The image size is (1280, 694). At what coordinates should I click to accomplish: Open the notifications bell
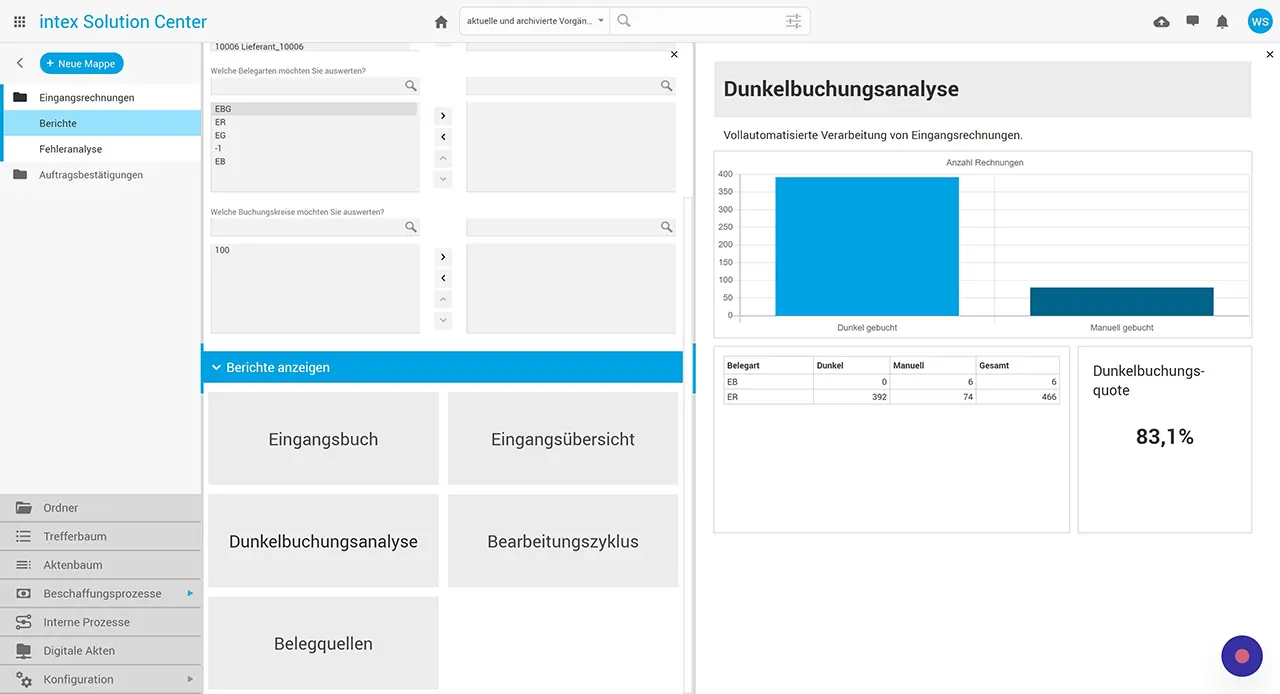pyautogui.click(x=1222, y=21)
